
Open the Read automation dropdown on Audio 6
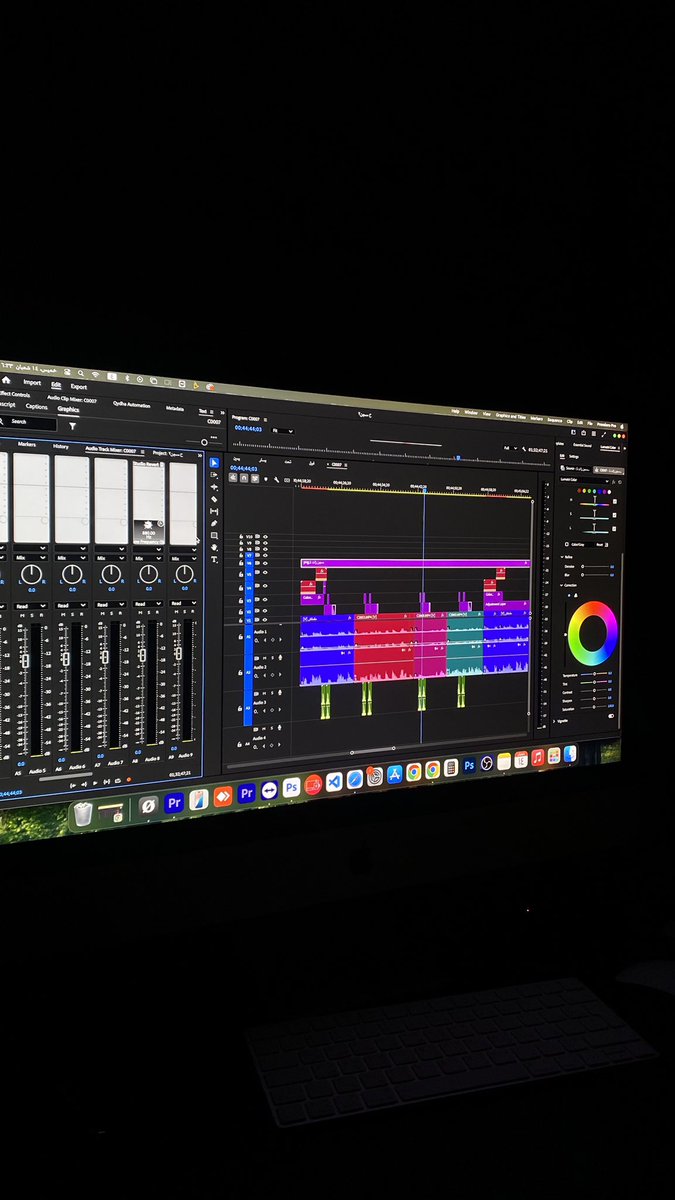click(x=72, y=605)
